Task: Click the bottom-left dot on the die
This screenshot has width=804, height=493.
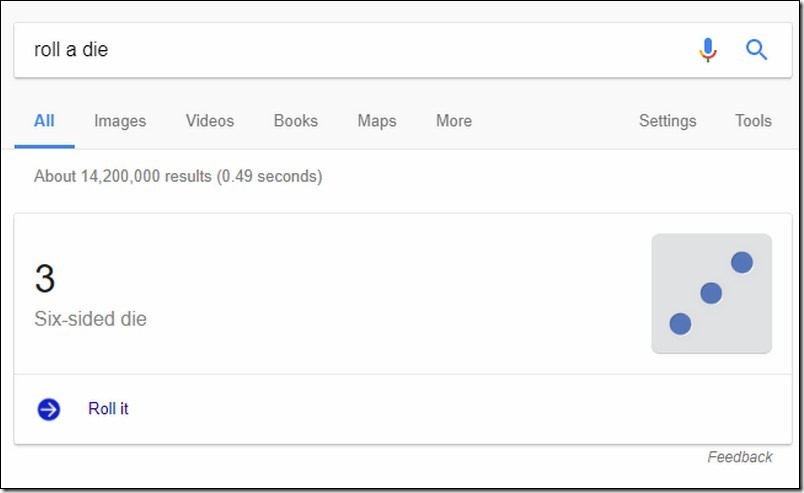Action: 680,324
